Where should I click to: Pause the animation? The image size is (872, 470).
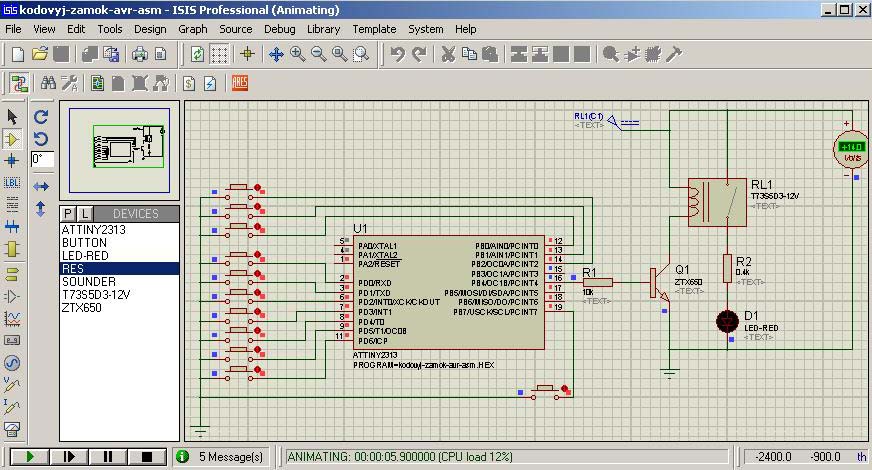point(108,457)
